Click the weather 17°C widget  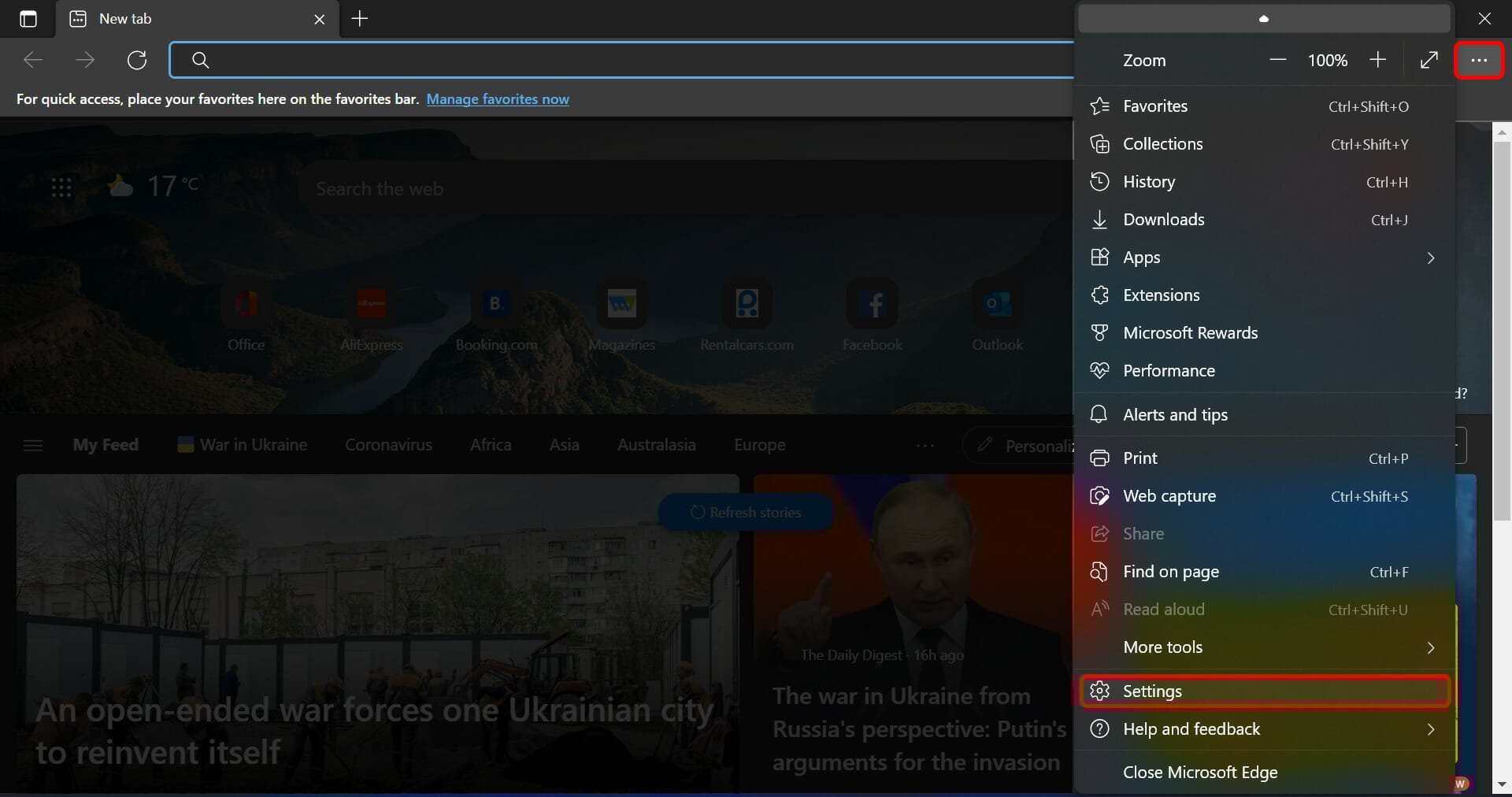154,187
